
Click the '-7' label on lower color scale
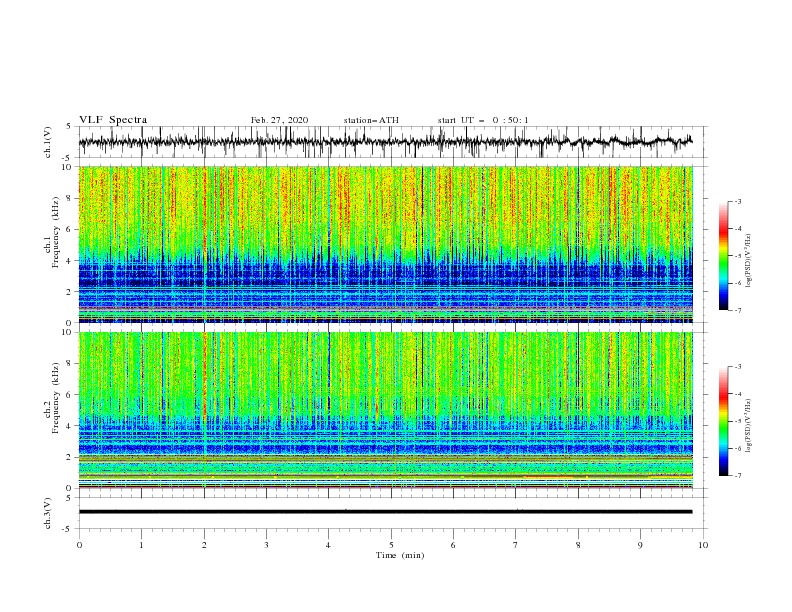[737, 475]
